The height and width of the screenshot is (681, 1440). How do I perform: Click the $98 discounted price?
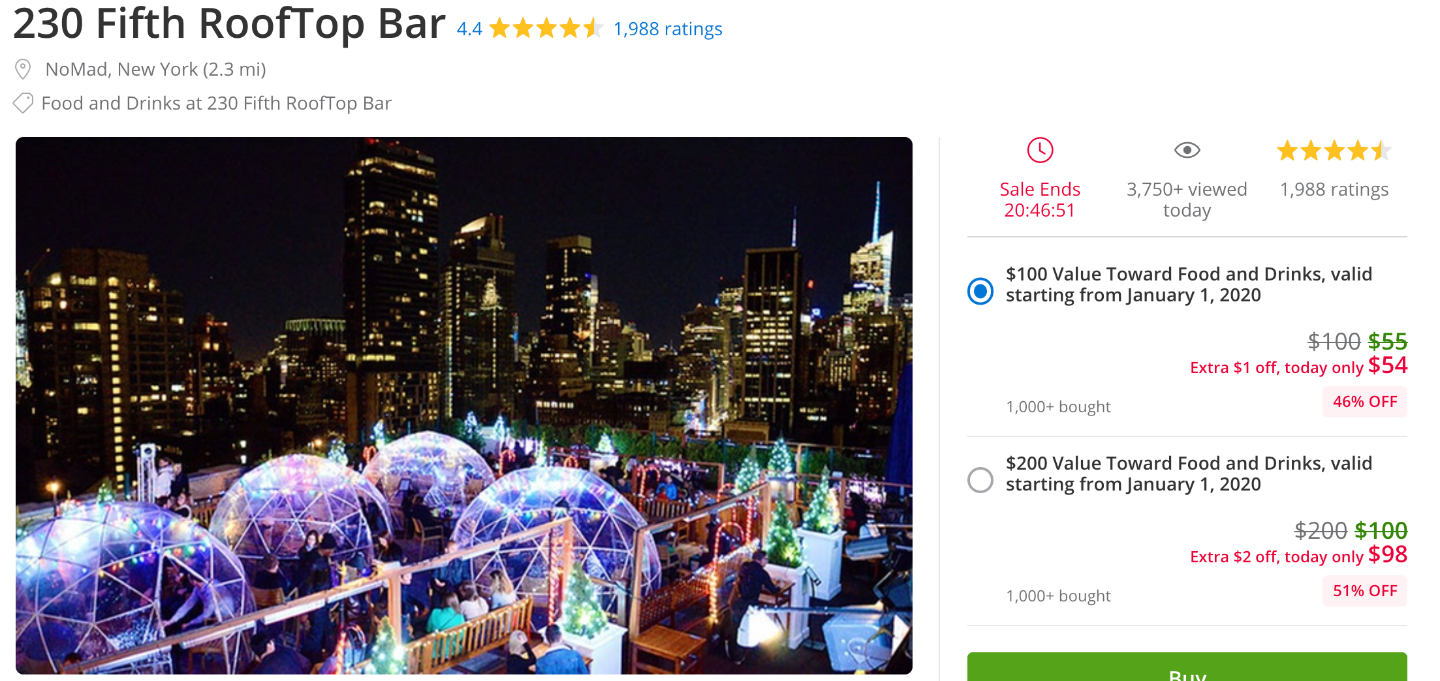[x=1388, y=554]
